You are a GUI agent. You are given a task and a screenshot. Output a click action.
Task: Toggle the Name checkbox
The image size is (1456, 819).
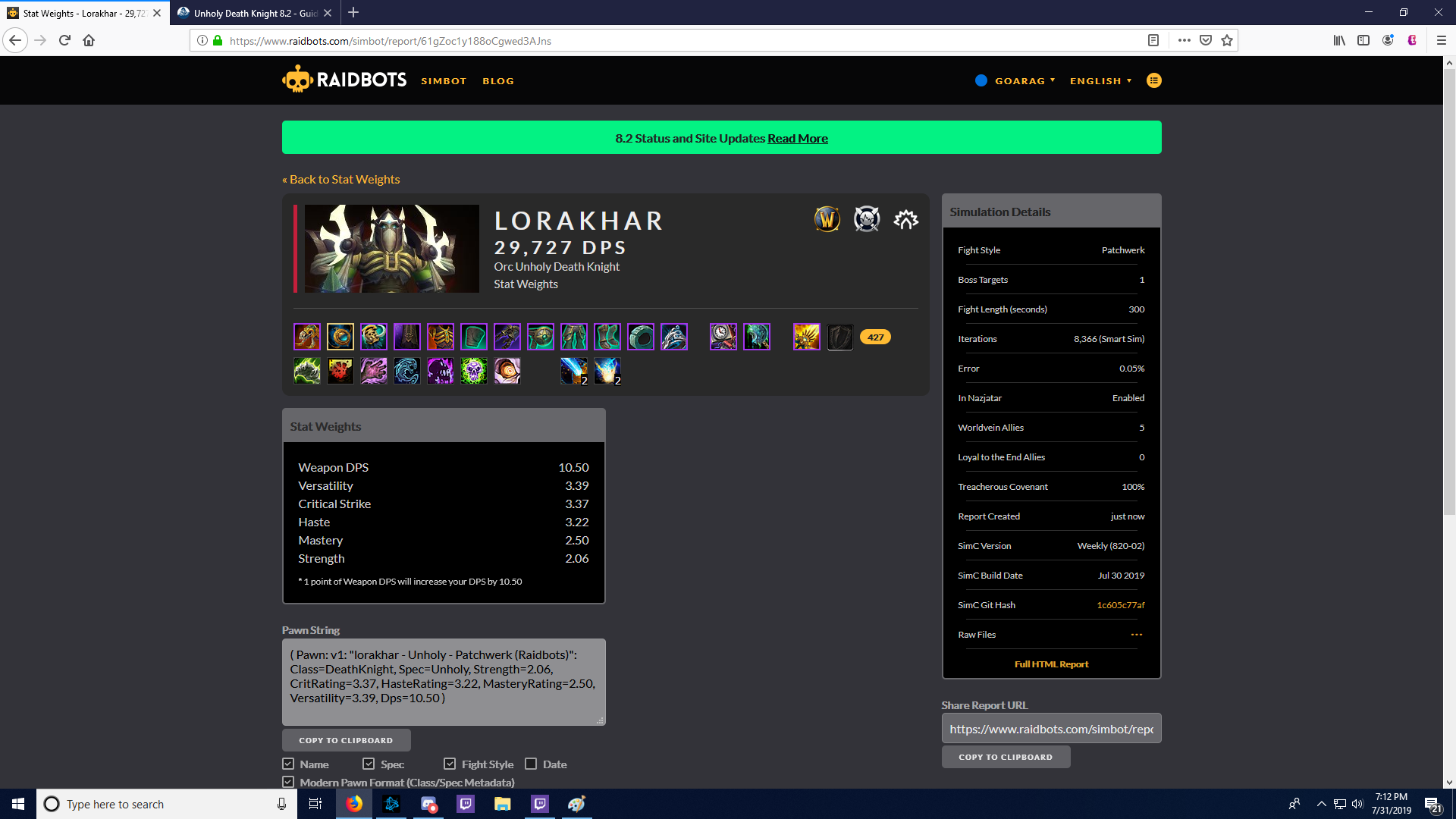288,764
